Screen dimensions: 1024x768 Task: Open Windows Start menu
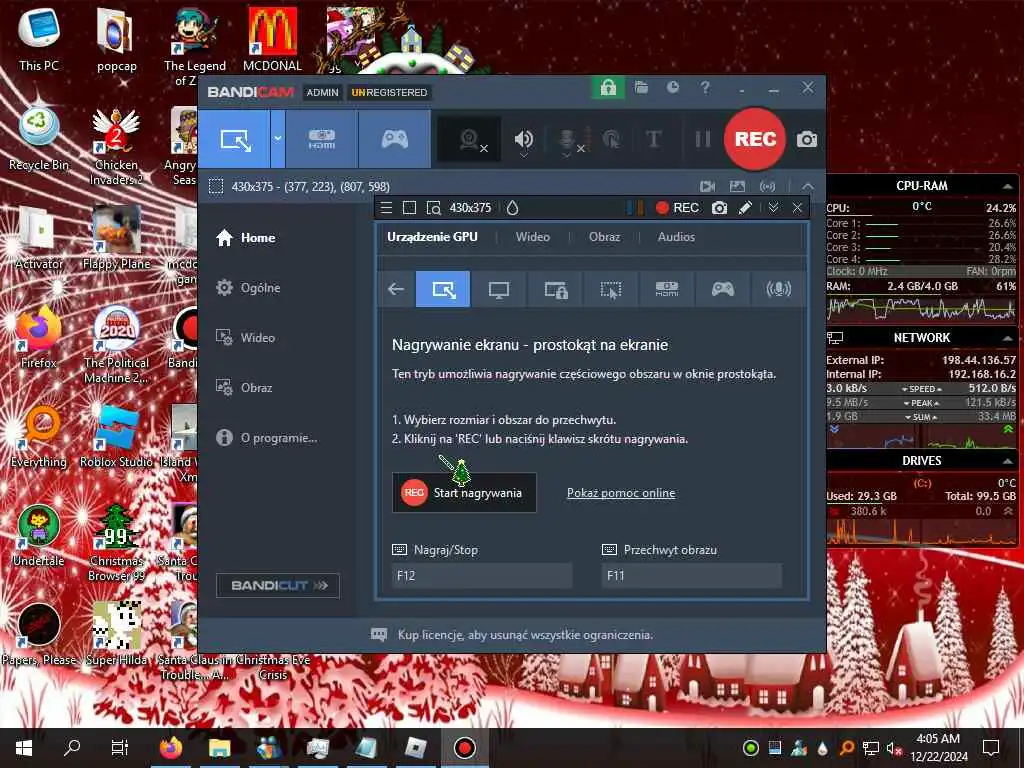coord(24,748)
